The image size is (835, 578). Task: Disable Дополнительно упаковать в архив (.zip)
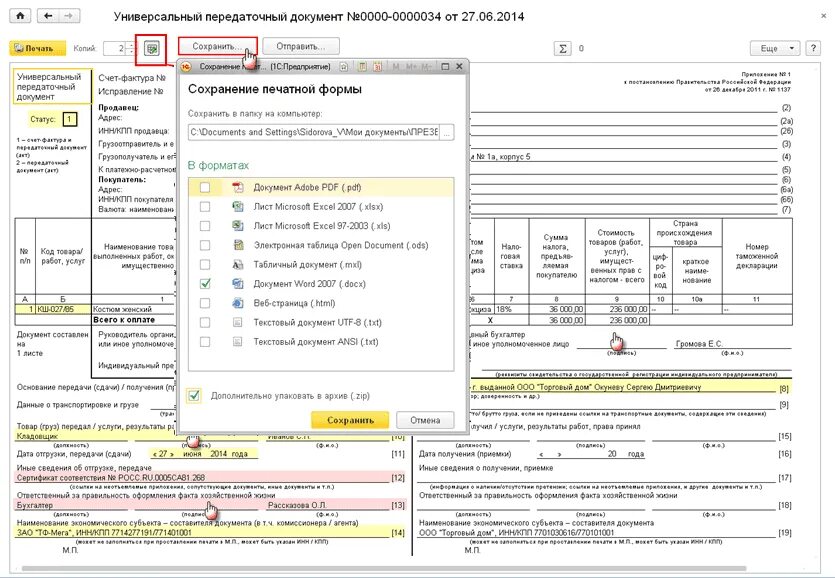(x=194, y=396)
